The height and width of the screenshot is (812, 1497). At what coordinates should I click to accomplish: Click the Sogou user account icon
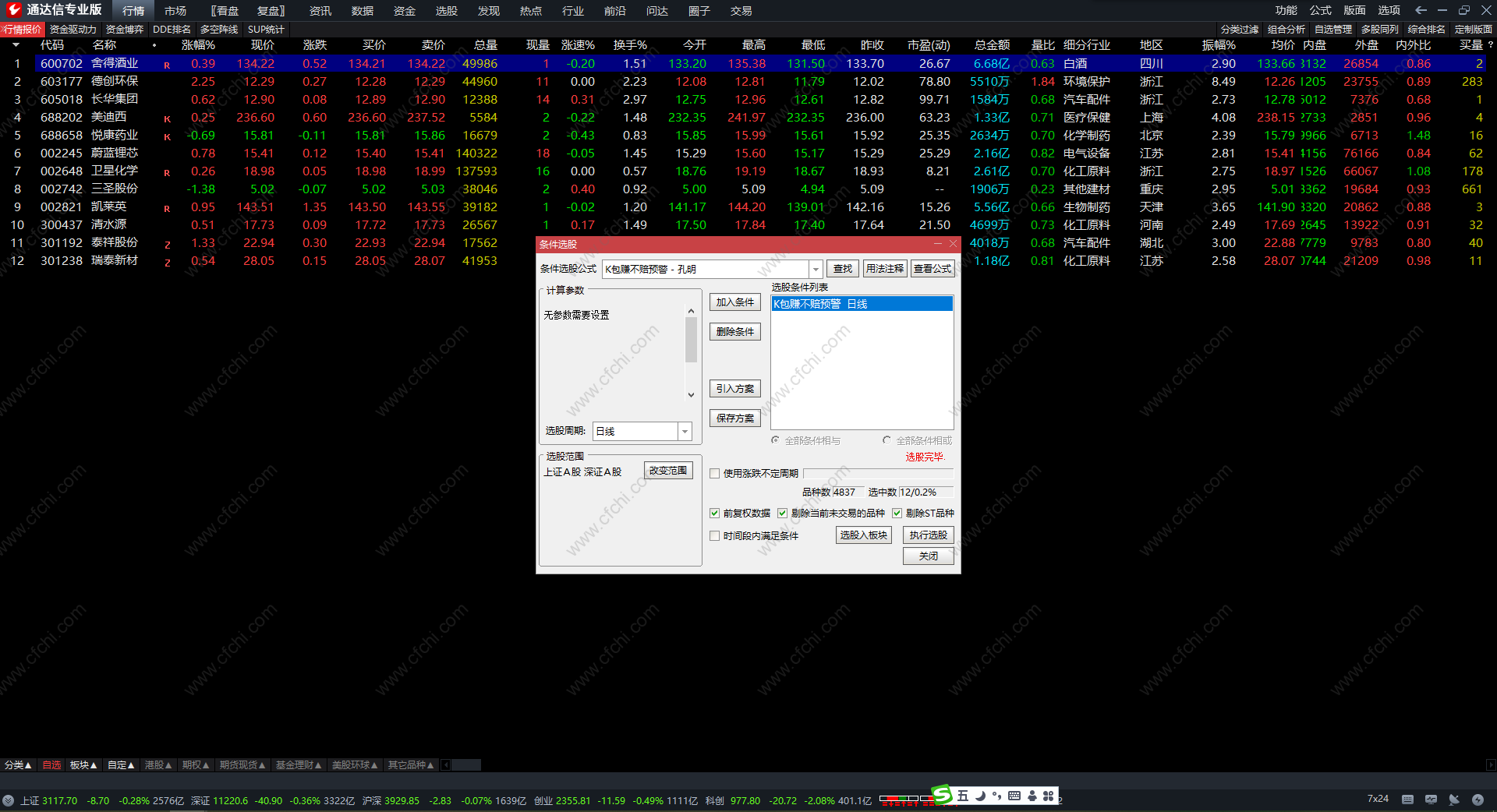(x=1032, y=796)
